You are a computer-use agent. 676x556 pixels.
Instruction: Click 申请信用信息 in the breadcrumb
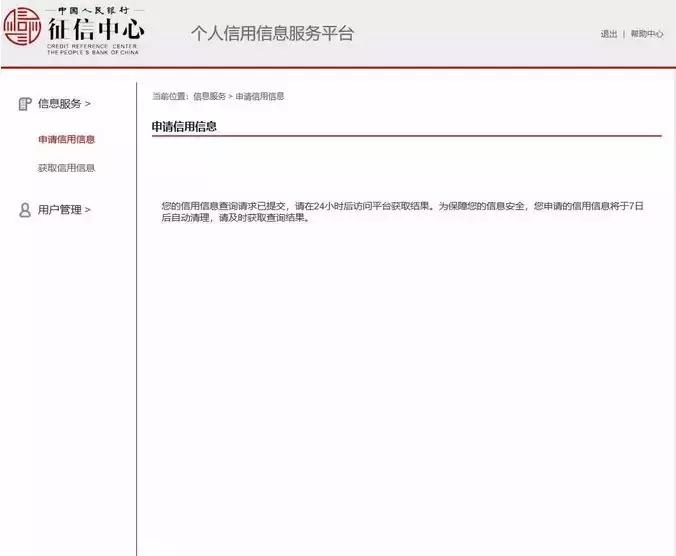pos(260,96)
